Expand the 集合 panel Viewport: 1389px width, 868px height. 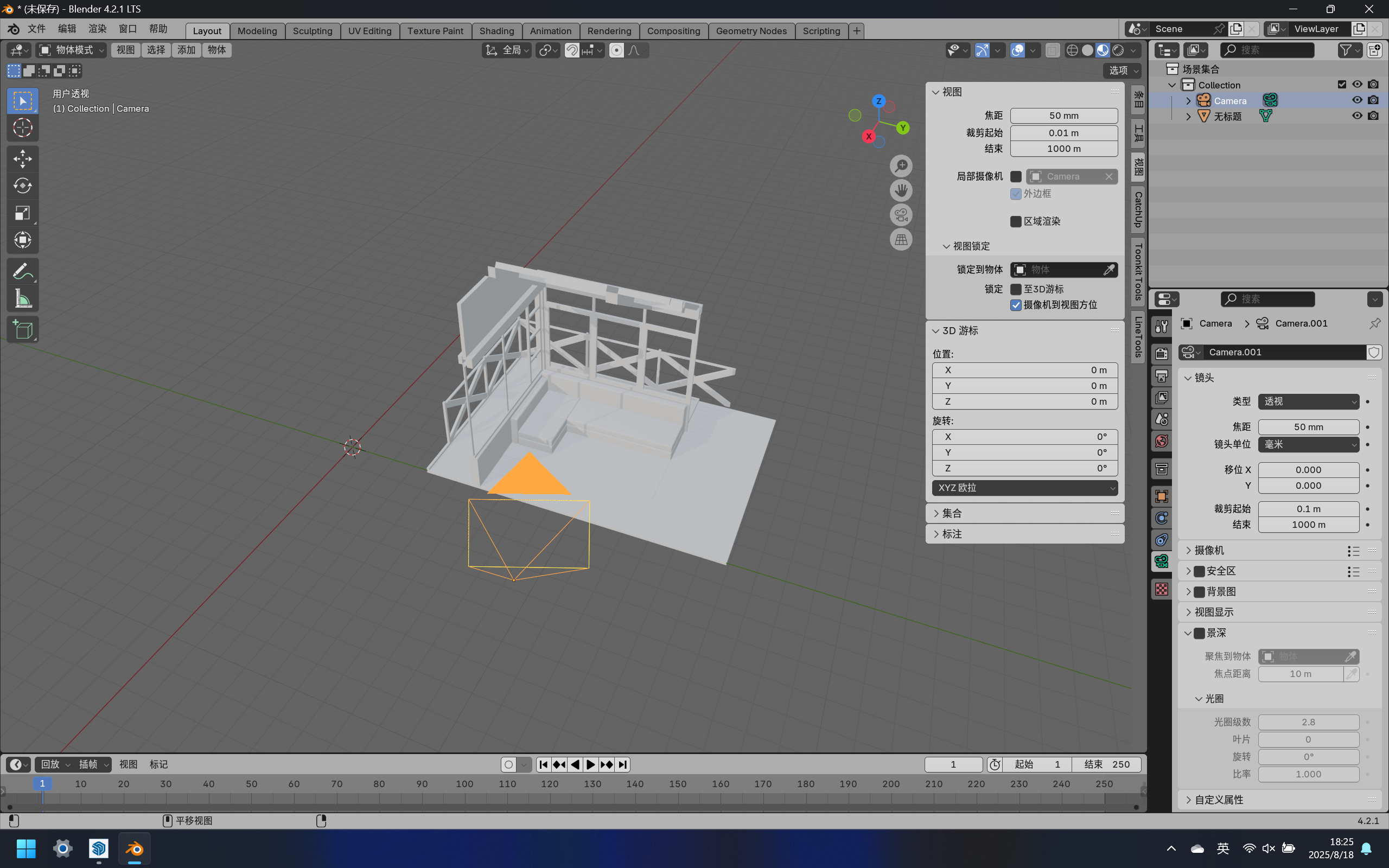click(x=1024, y=513)
